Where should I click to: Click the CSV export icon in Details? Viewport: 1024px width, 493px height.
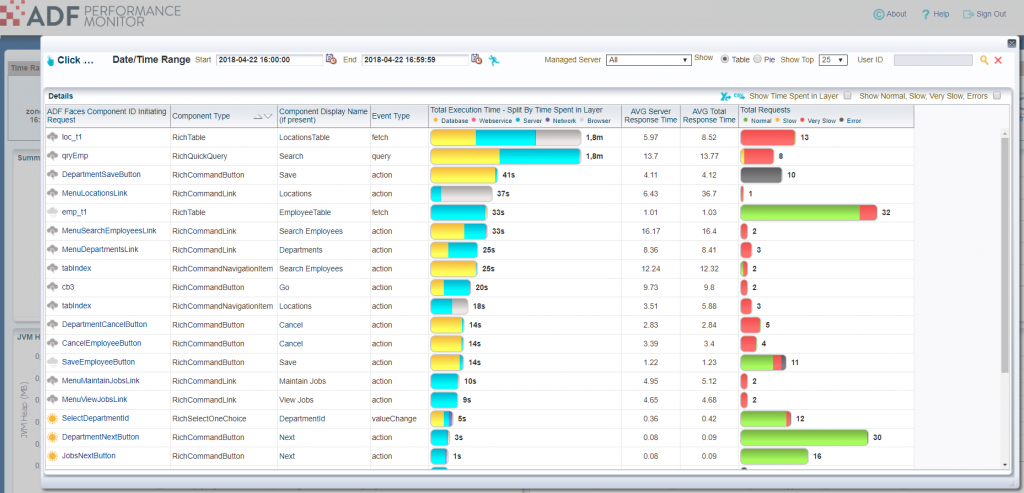tap(738, 95)
